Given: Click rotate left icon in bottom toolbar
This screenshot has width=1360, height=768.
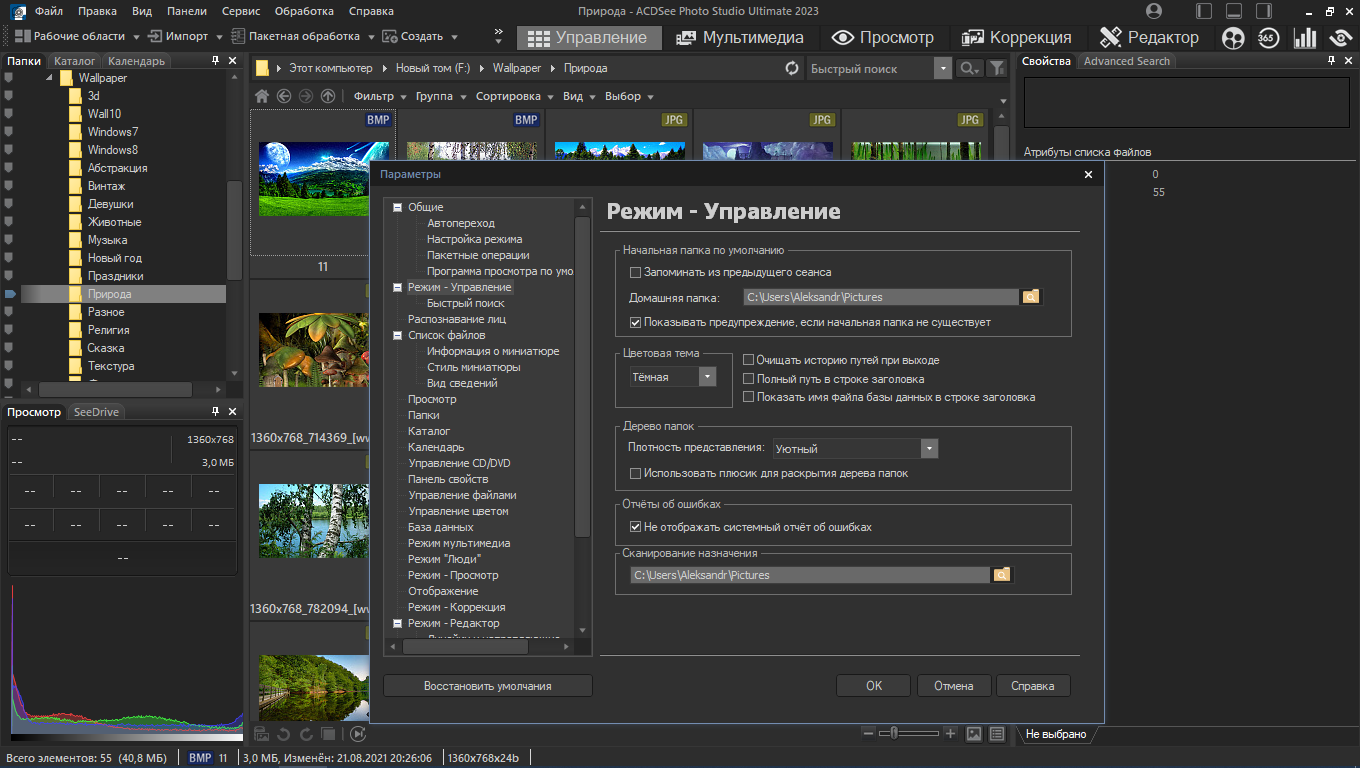Looking at the screenshot, I should tap(283, 734).
